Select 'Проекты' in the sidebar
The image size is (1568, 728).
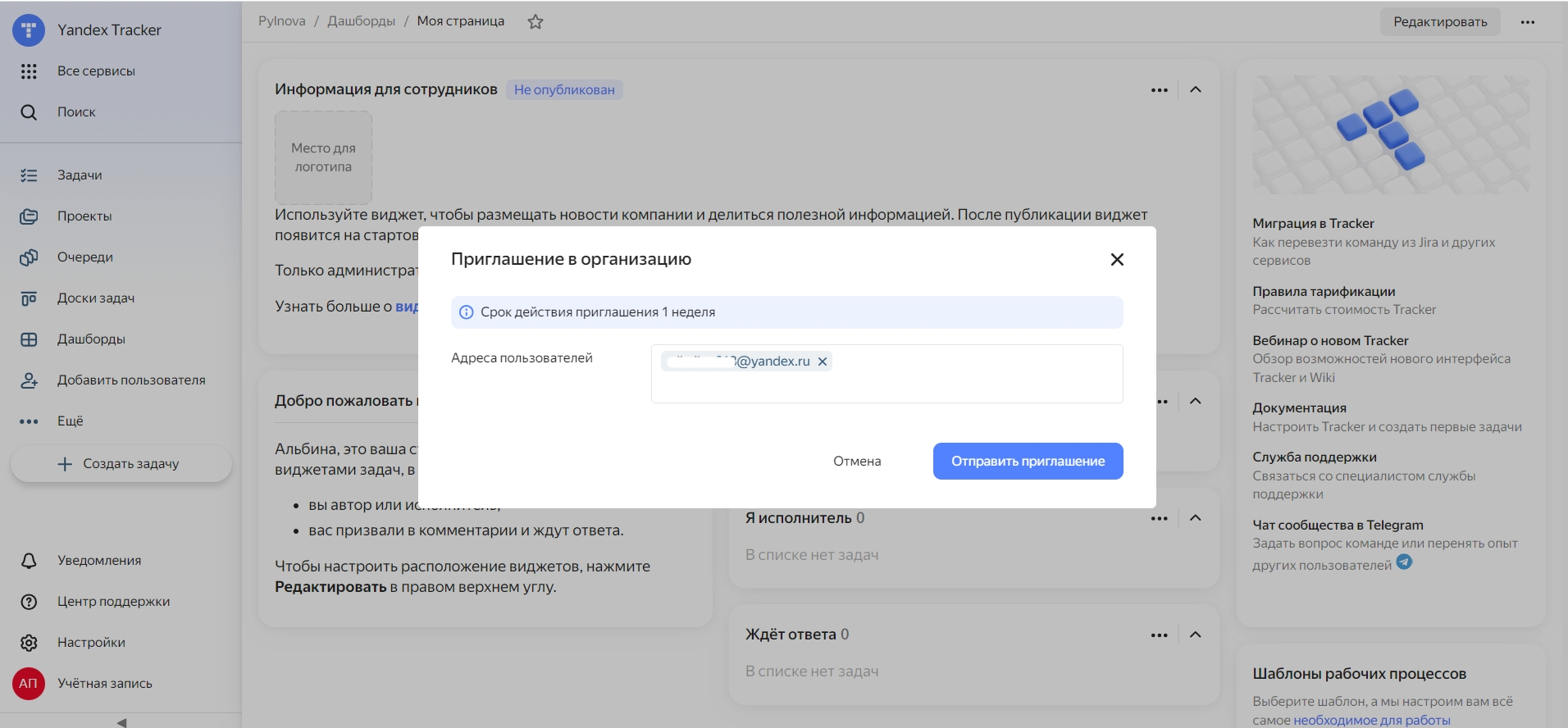point(84,216)
